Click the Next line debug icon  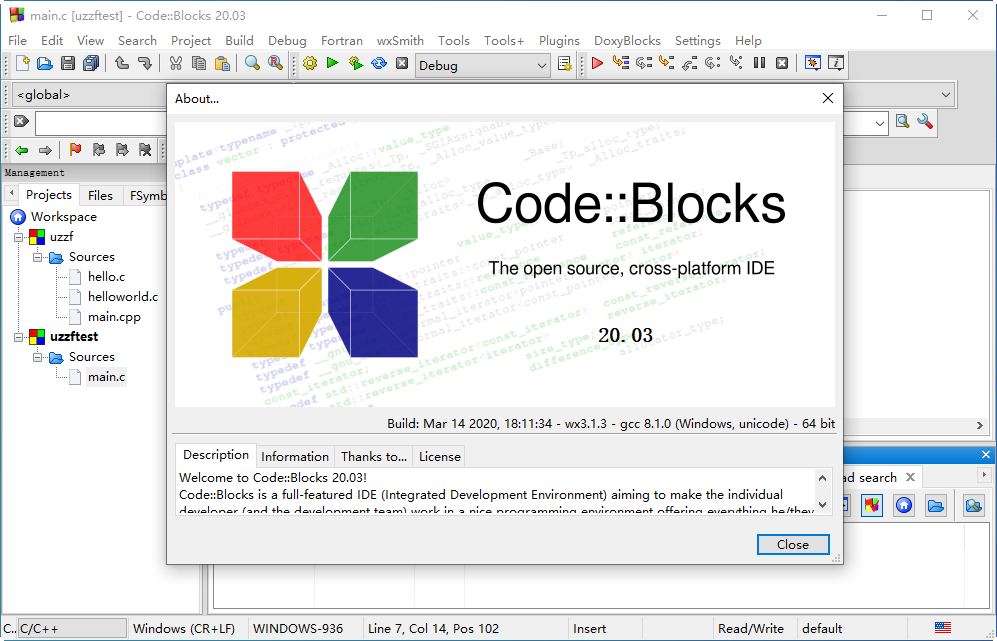click(643, 63)
